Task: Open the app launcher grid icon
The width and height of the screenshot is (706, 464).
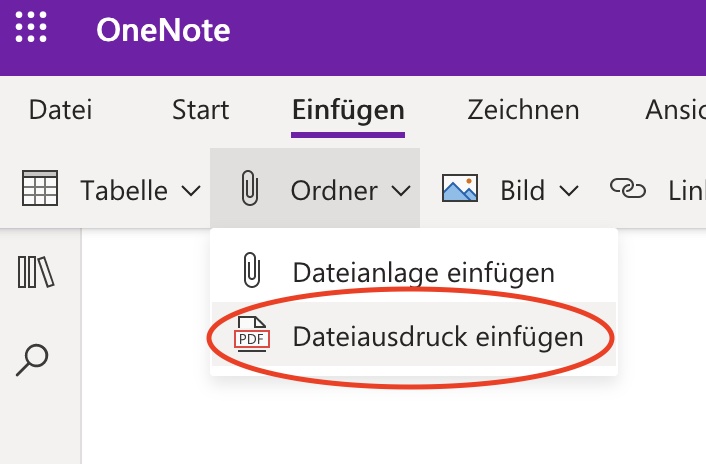Action: click(x=31, y=27)
